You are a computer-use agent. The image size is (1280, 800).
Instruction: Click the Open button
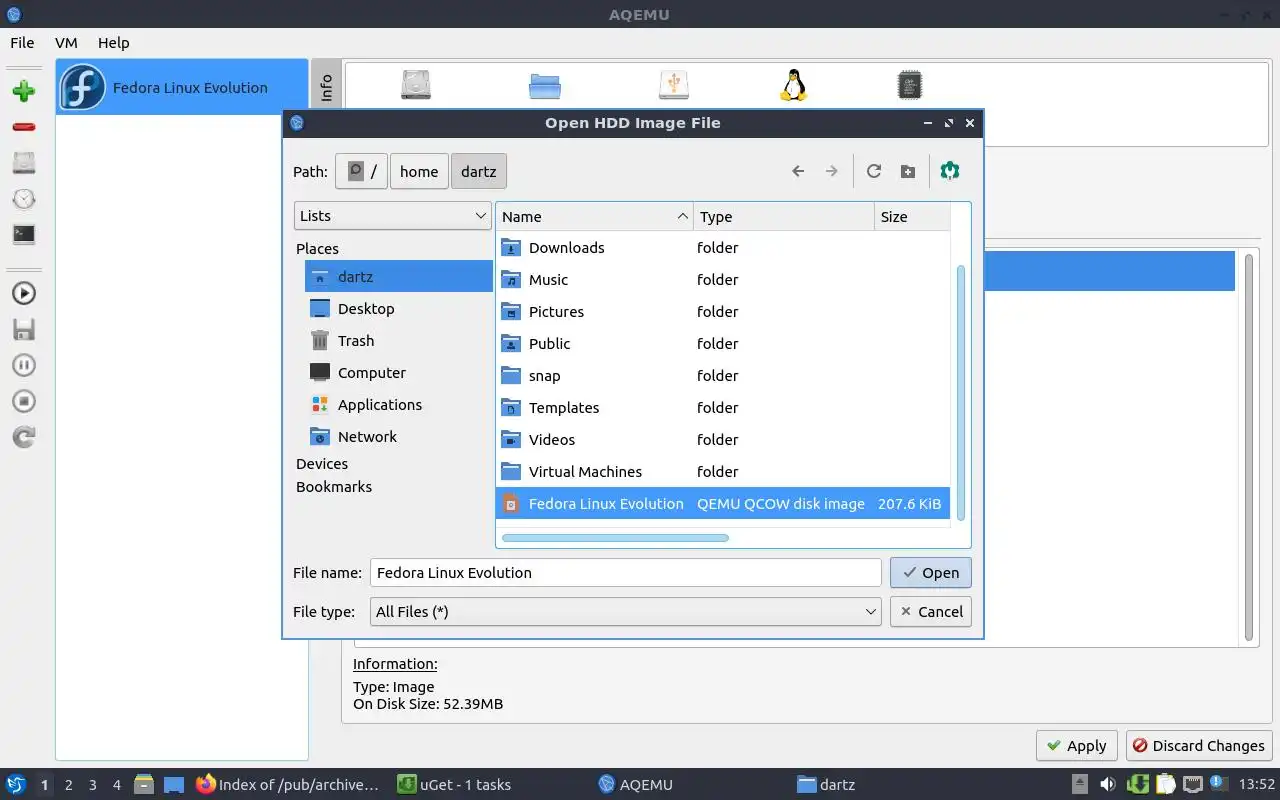coord(930,573)
